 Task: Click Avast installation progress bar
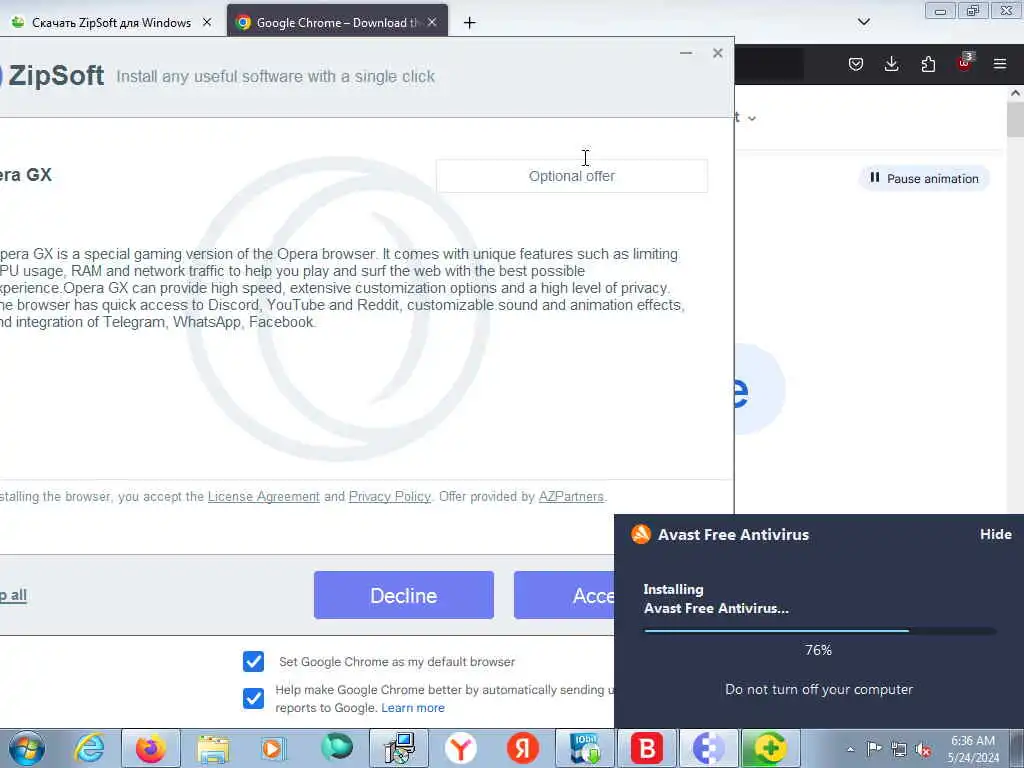(820, 631)
